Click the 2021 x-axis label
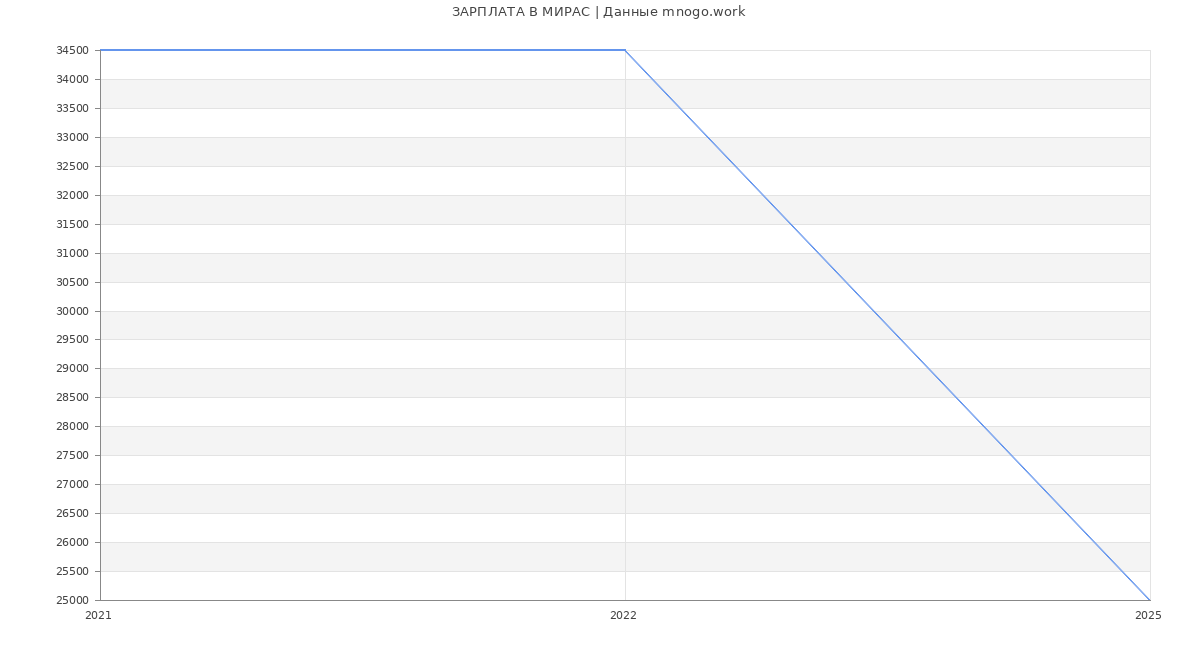This screenshot has width=1200, height=650. coord(98,616)
